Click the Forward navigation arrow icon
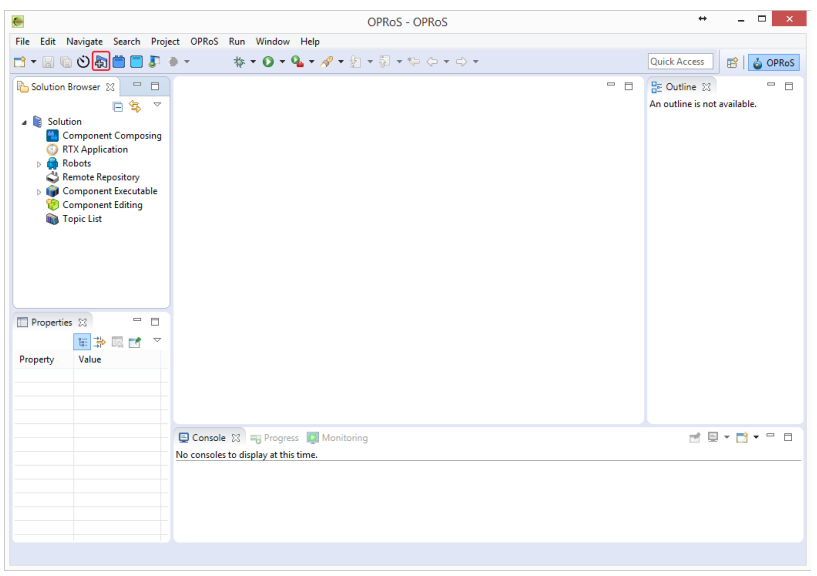The image size is (817, 576). click(x=462, y=62)
